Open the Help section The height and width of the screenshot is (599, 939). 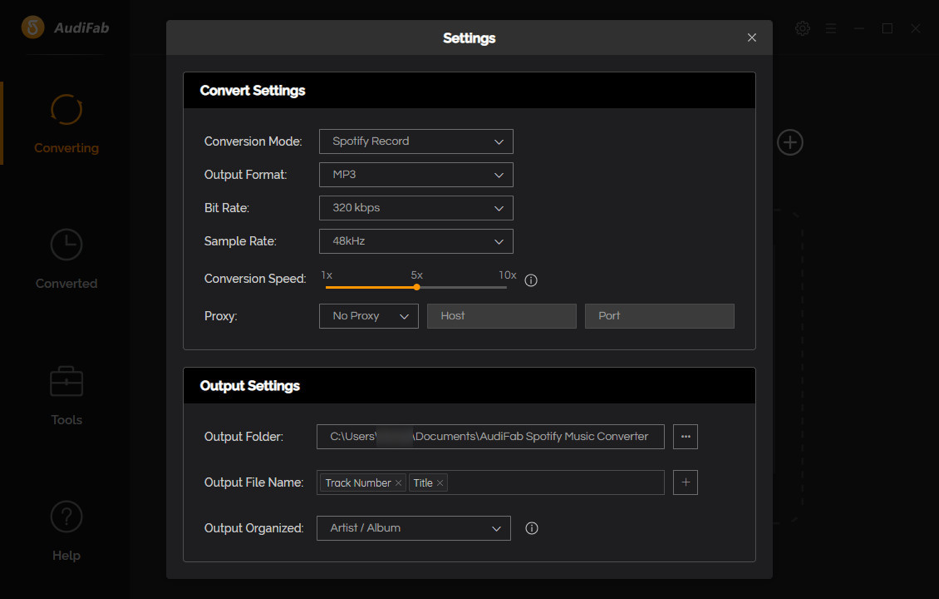(66, 531)
